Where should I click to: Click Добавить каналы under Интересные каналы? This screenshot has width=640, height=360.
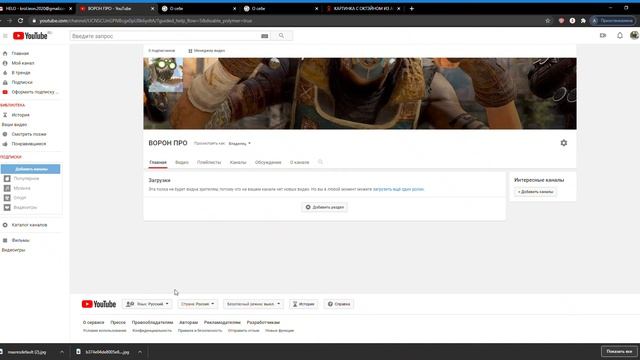[x=535, y=192]
